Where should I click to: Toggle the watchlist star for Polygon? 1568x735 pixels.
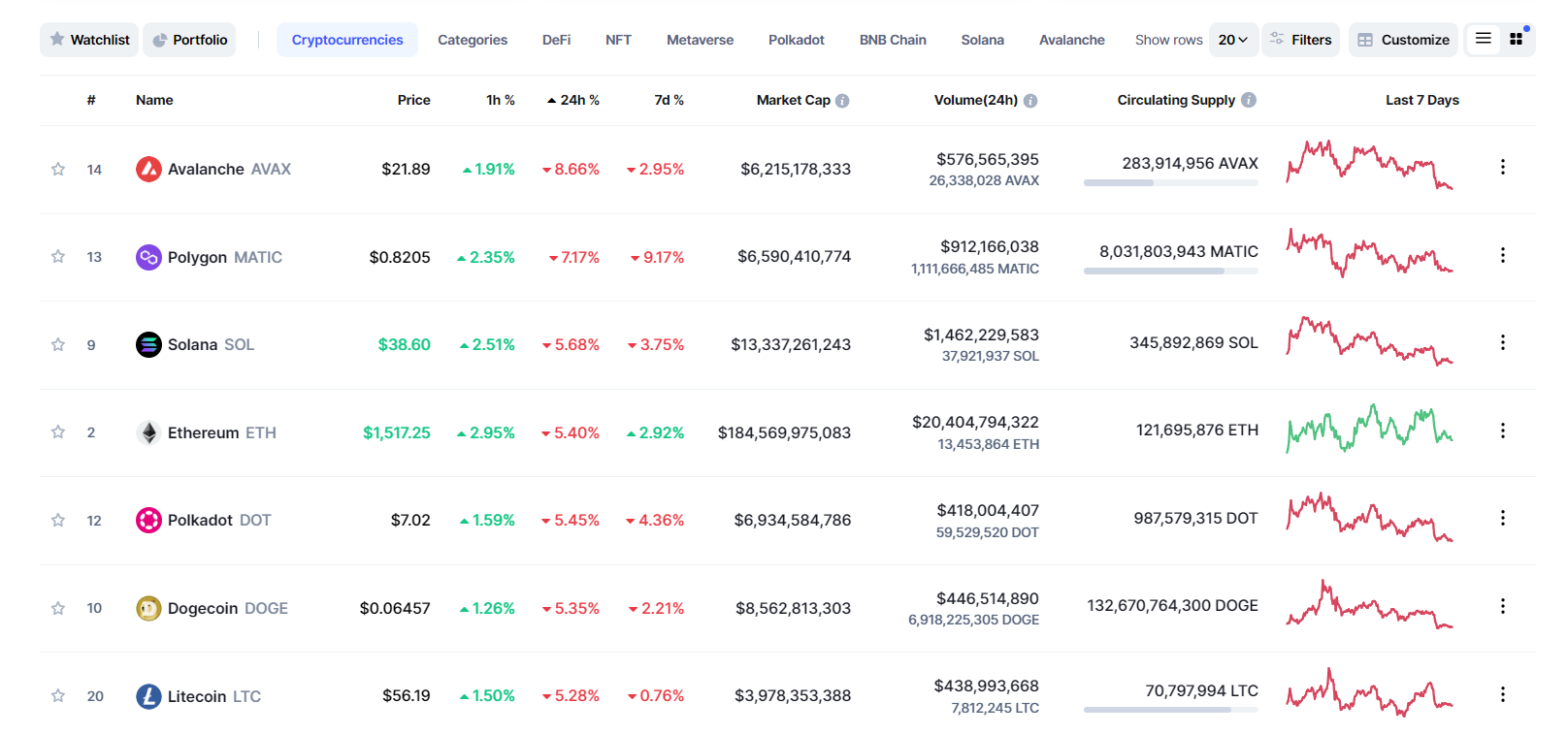pos(58,257)
